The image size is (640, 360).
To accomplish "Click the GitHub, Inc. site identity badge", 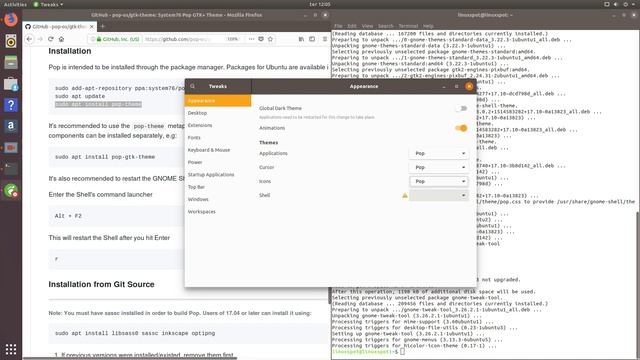I will 118,39.
